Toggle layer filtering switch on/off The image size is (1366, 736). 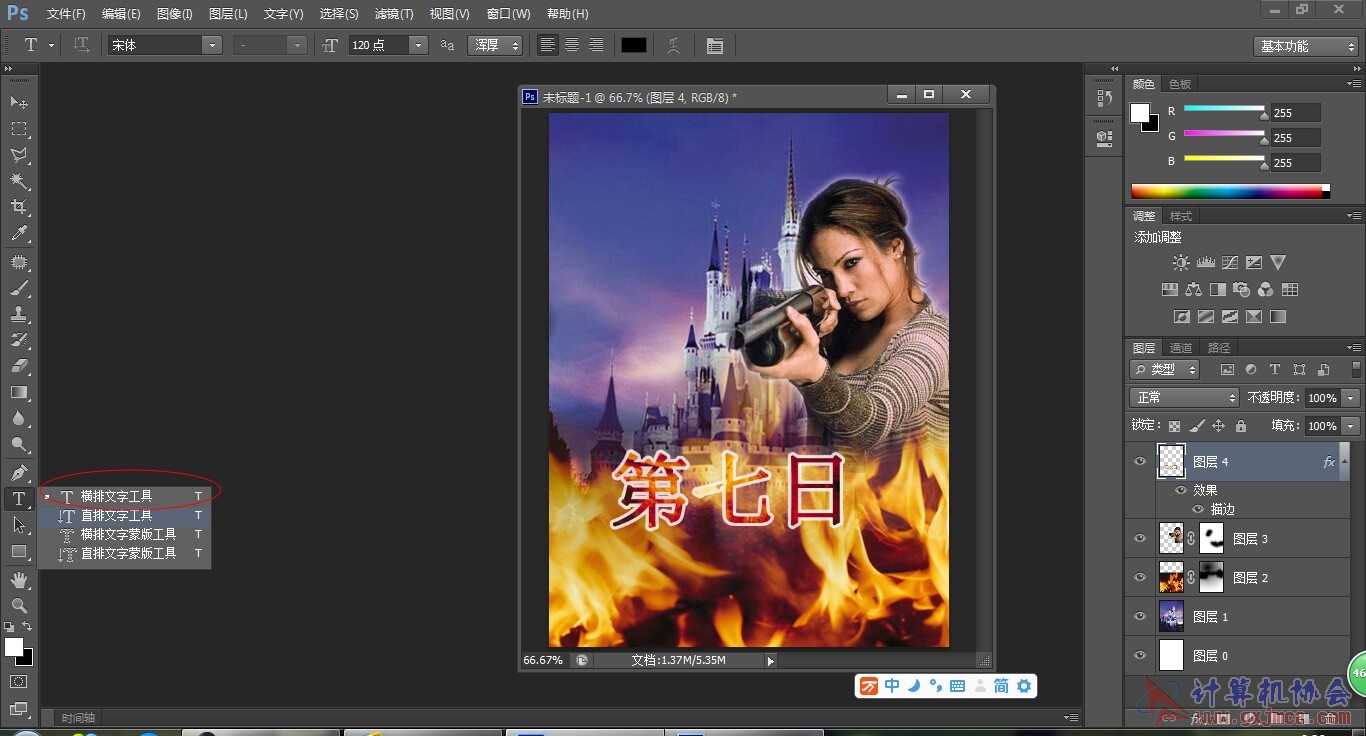1356,370
